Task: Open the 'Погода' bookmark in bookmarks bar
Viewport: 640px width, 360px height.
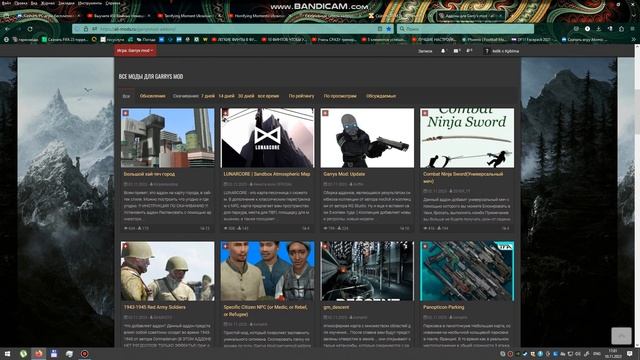Action: (x=146, y=40)
